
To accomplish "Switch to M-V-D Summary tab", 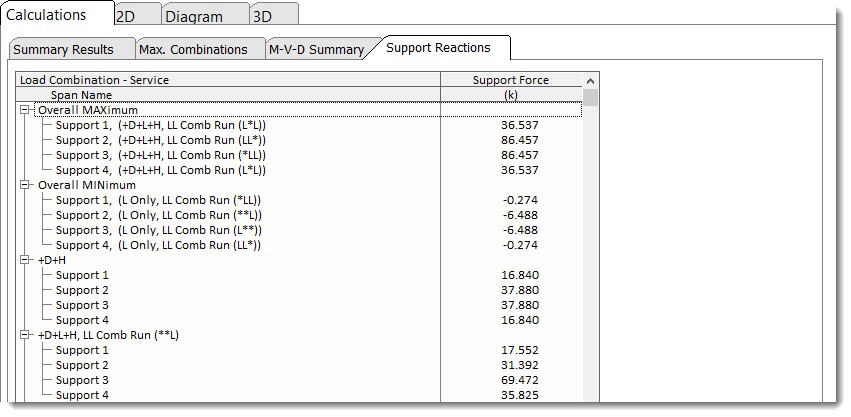I will pos(315,49).
